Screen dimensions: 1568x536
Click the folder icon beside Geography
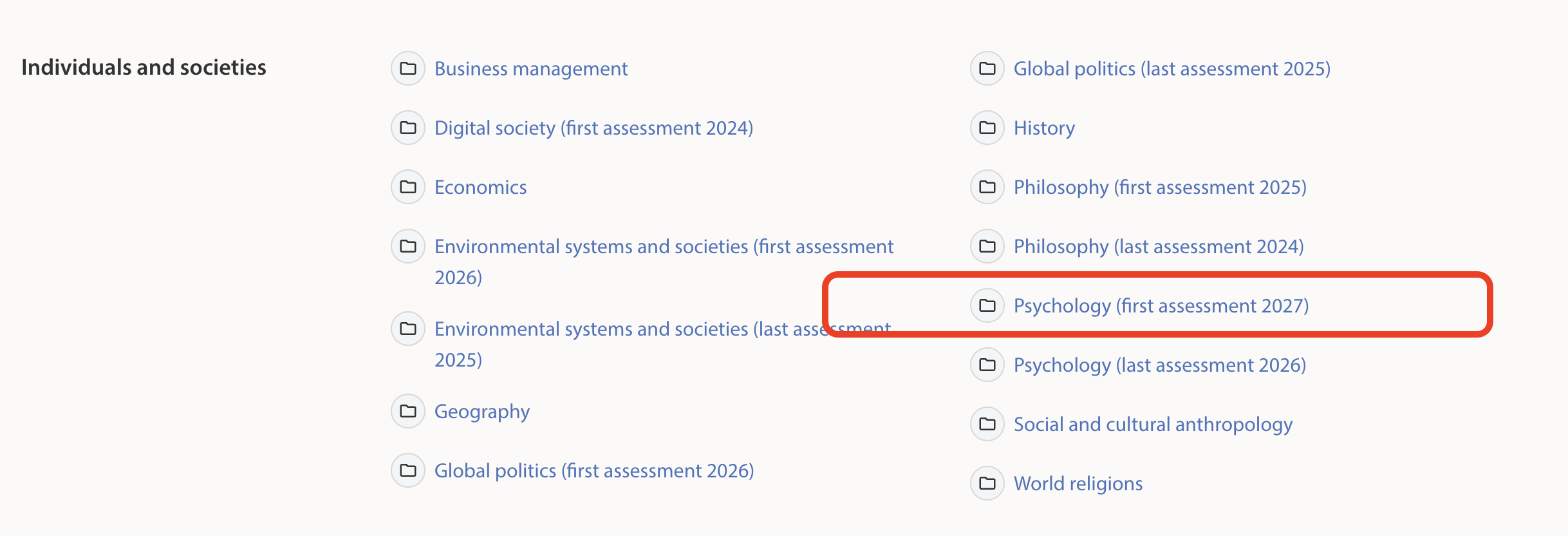pyautogui.click(x=408, y=411)
